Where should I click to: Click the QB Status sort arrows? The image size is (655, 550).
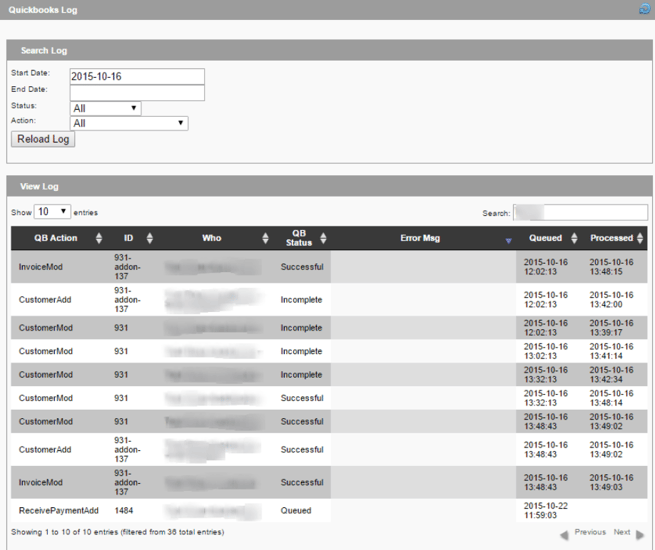click(x=323, y=238)
